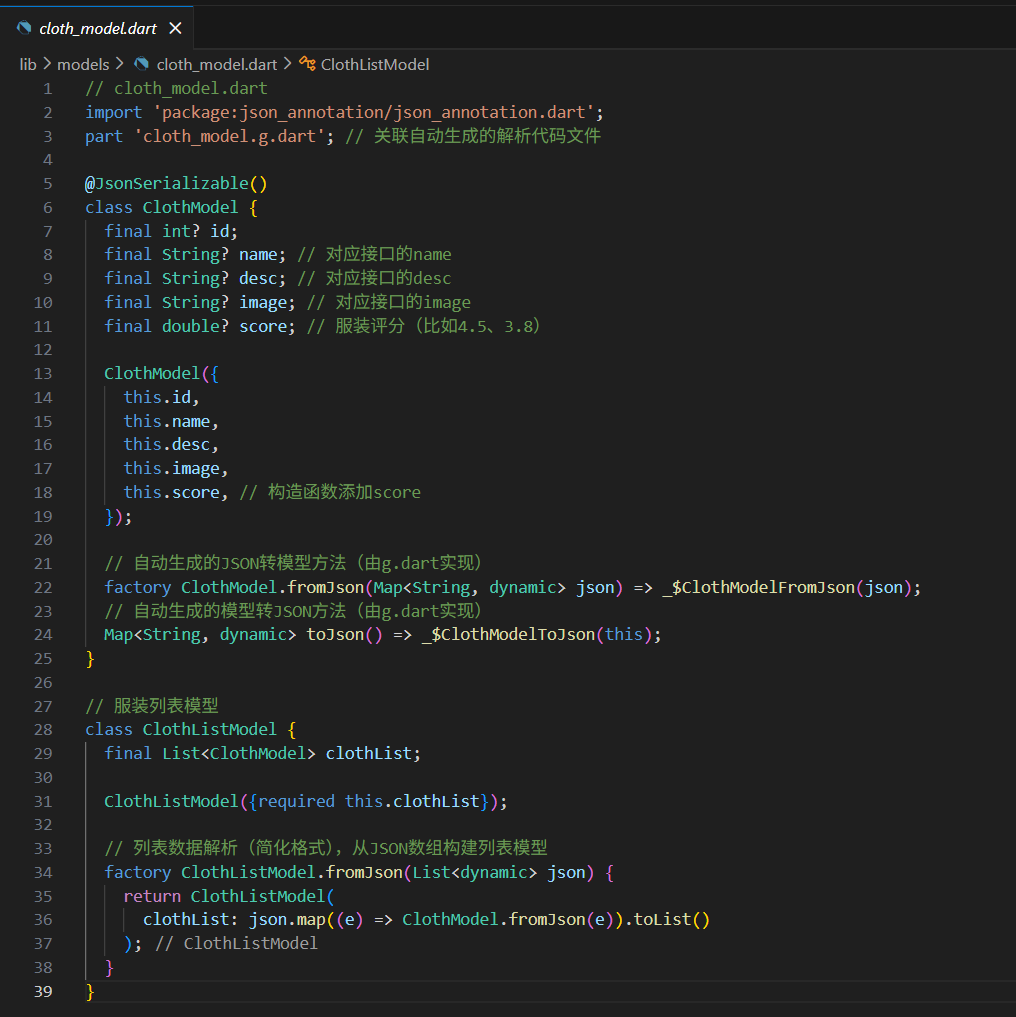Screen dimensions: 1016x1017
Task: Click the Dart file icon in tab
Action: [x=25, y=28]
